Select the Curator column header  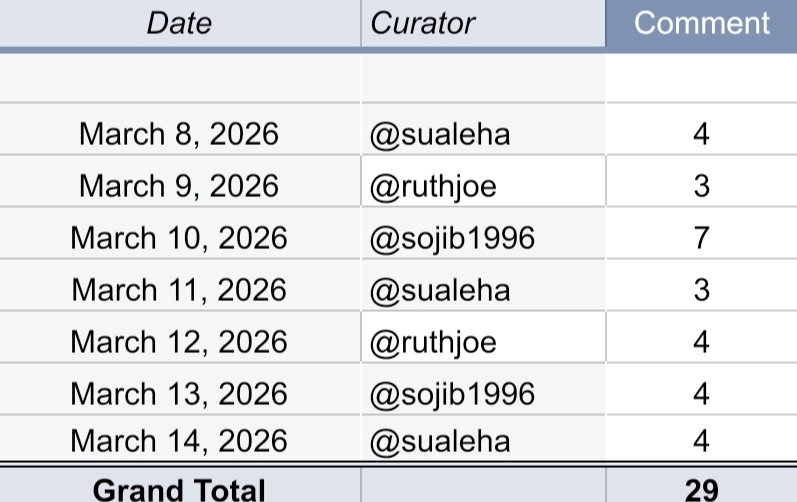483,23
